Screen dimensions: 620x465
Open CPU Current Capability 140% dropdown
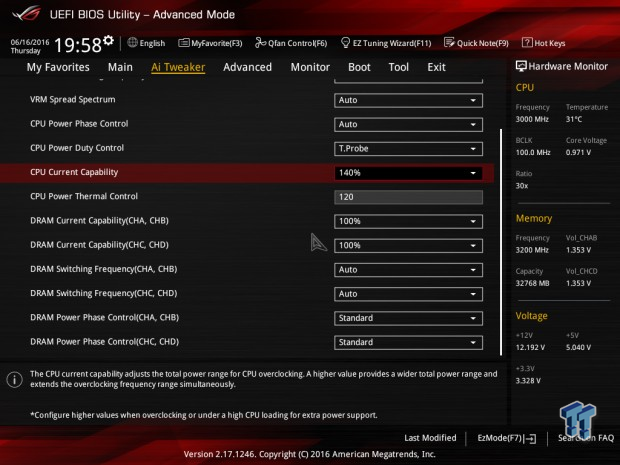408,173
